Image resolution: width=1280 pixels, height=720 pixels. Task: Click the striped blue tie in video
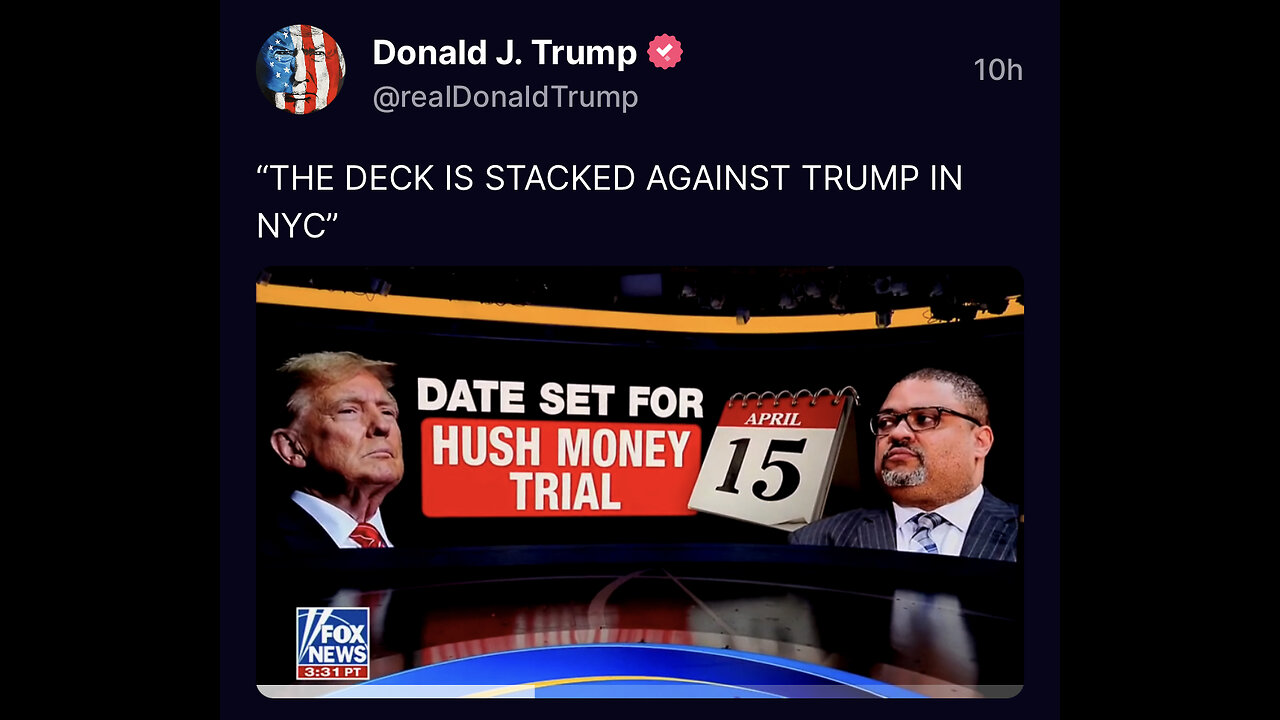tap(926, 532)
